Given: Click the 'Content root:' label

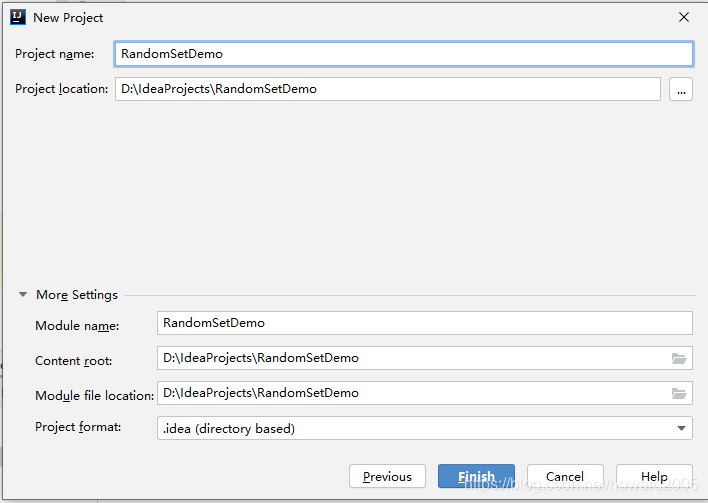Looking at the screenshot, I should coord(74,361).
